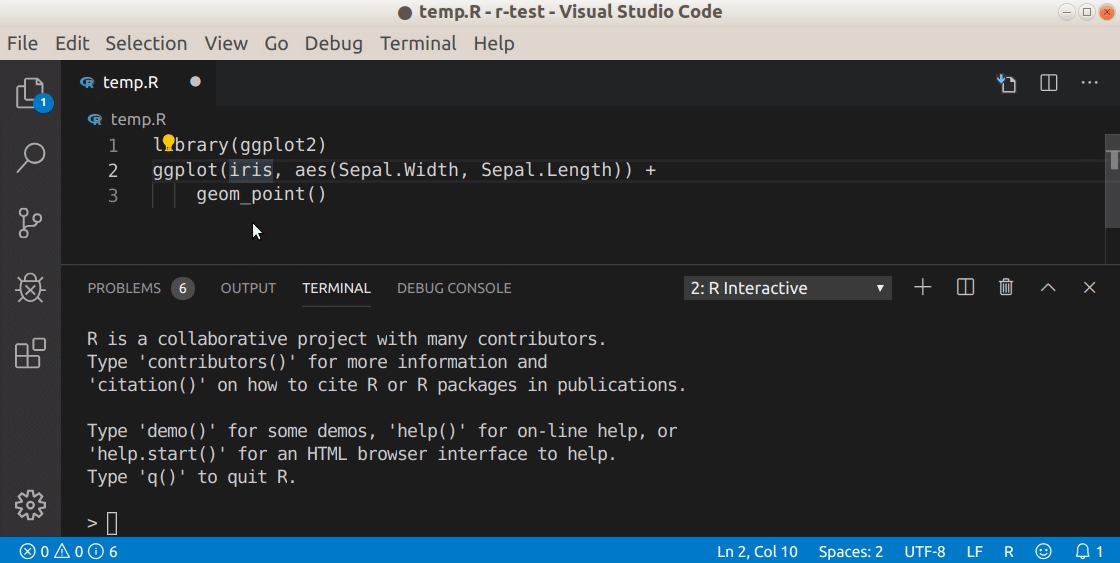Open the '2: R Interactive' terminal dropdown

[788, 288]
